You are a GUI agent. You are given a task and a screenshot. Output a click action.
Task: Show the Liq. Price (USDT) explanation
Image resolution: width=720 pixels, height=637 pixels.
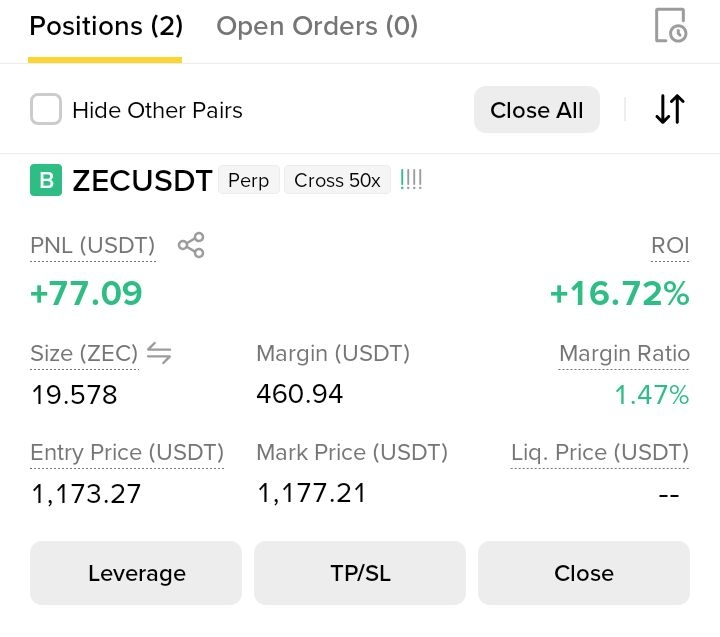(600, 453)
